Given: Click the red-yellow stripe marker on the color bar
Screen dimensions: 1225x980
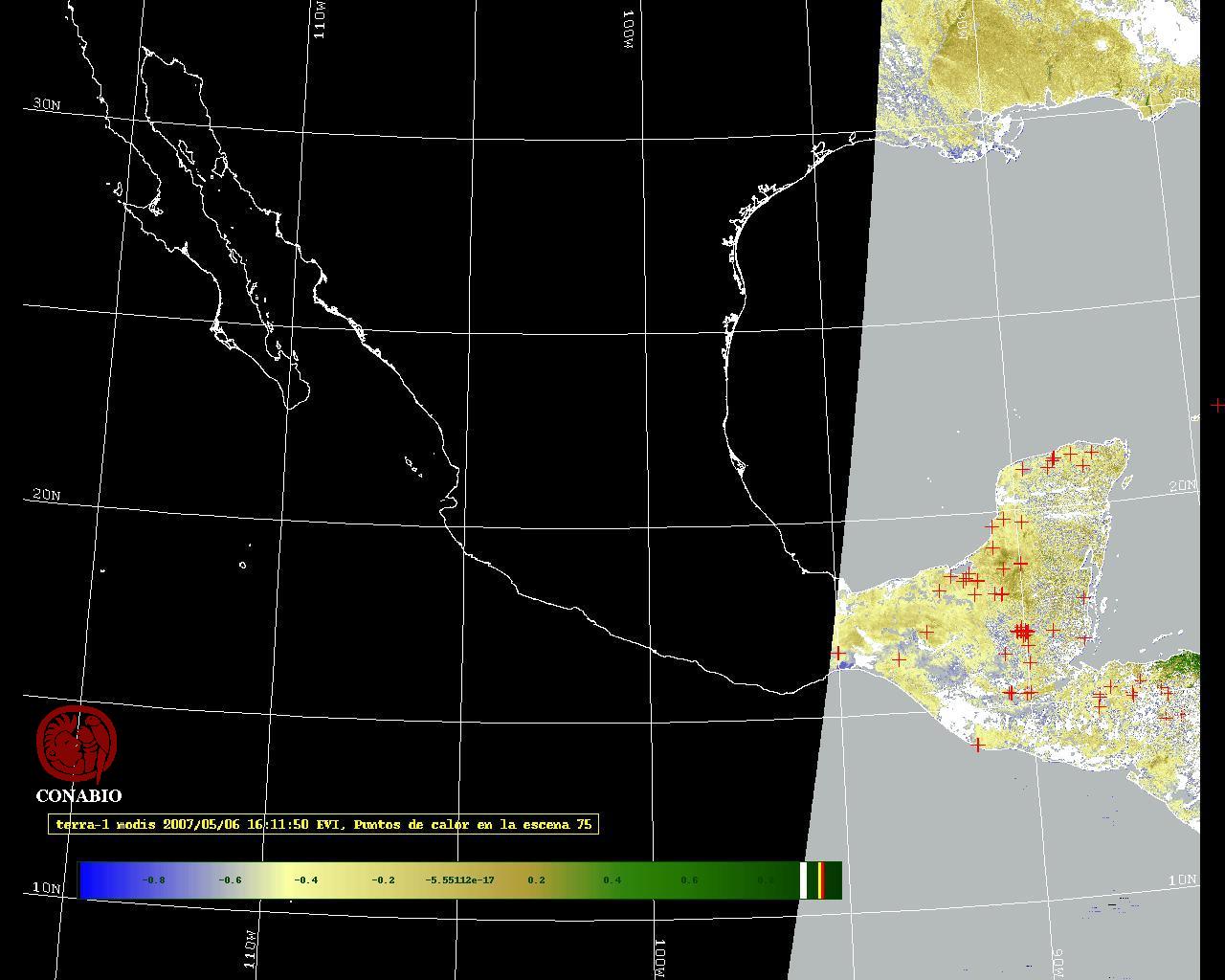Looking at the screenshot, I should click(x=821, y=880).
